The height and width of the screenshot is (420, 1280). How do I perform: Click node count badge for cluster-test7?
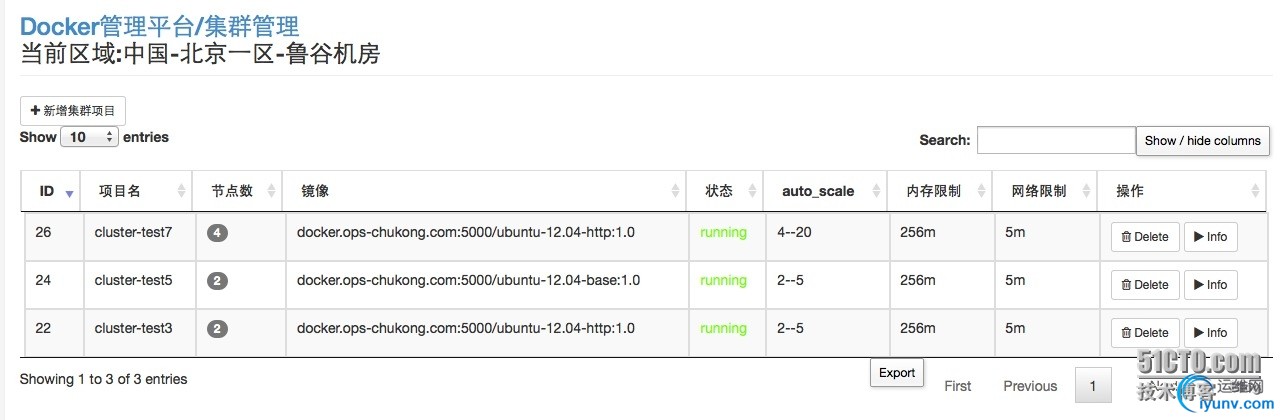point(218,233)
